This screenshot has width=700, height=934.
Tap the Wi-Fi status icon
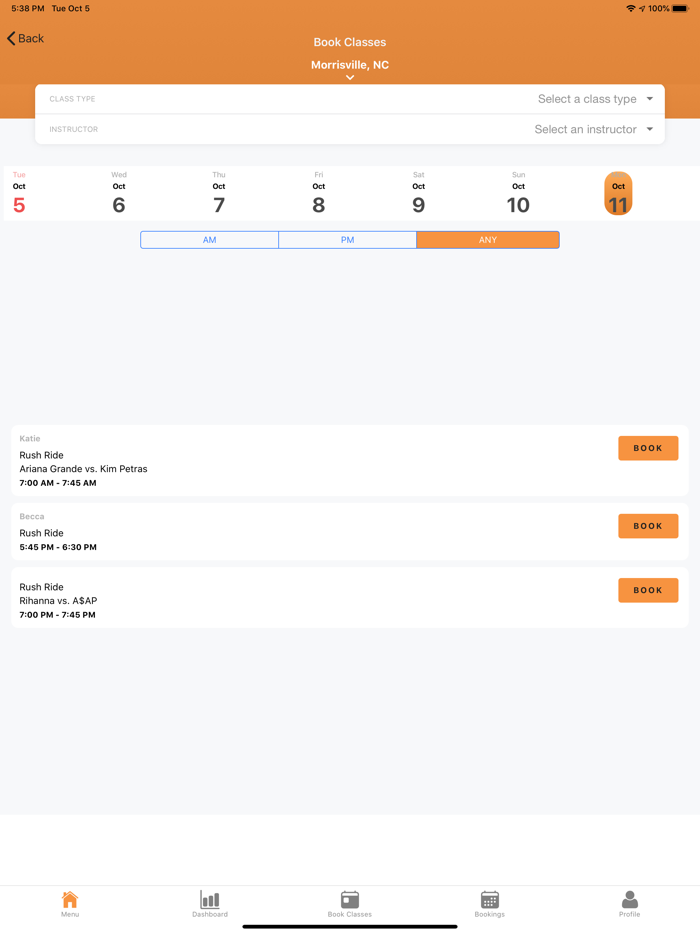pos(630,9)
